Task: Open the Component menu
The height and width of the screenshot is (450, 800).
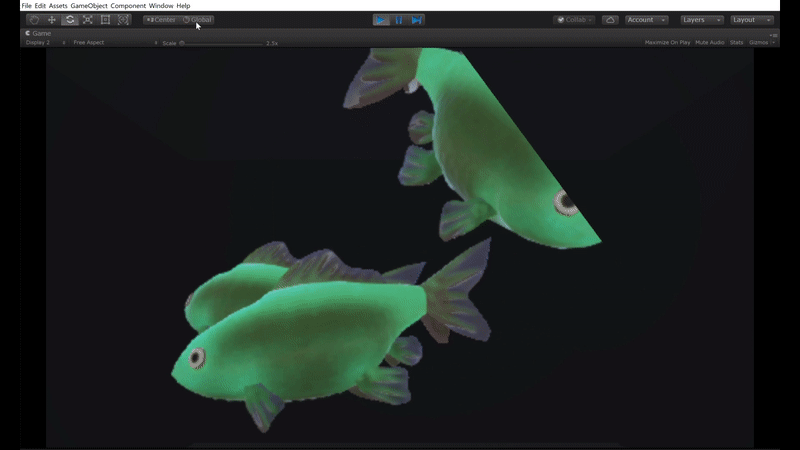Action: pyautogui.click(x=128, y=6)
